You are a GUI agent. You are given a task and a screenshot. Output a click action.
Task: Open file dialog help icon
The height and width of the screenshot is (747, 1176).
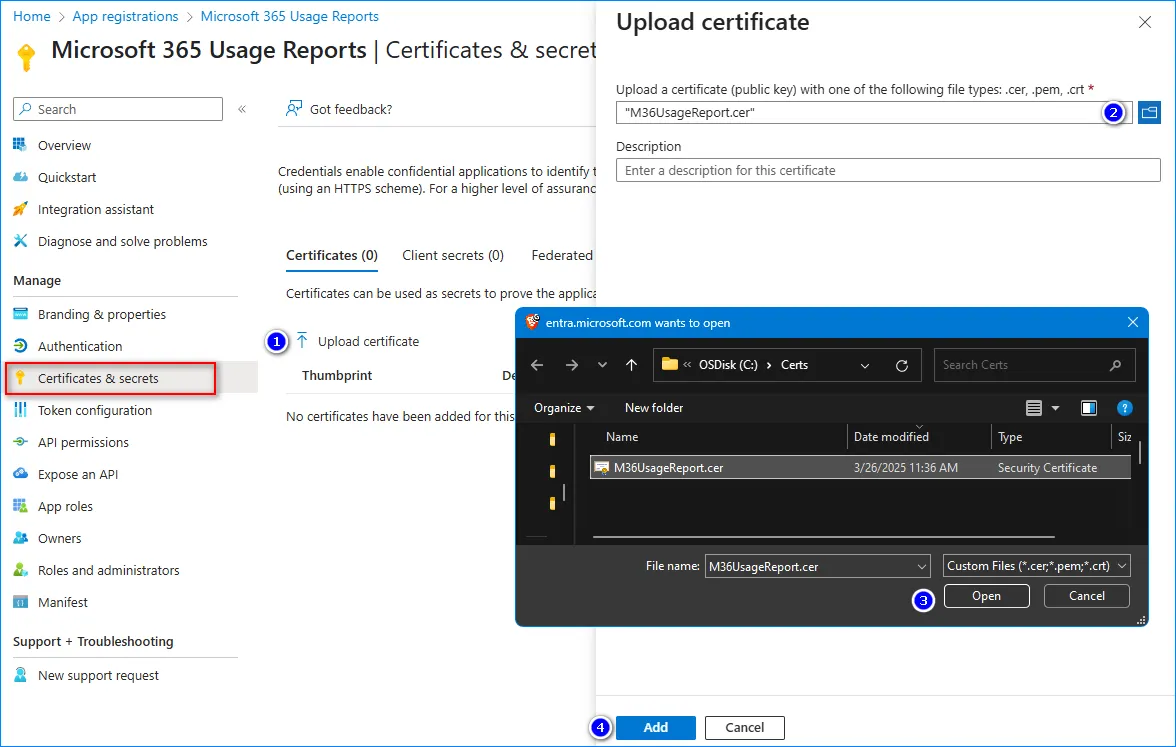tap(1124, 408)
